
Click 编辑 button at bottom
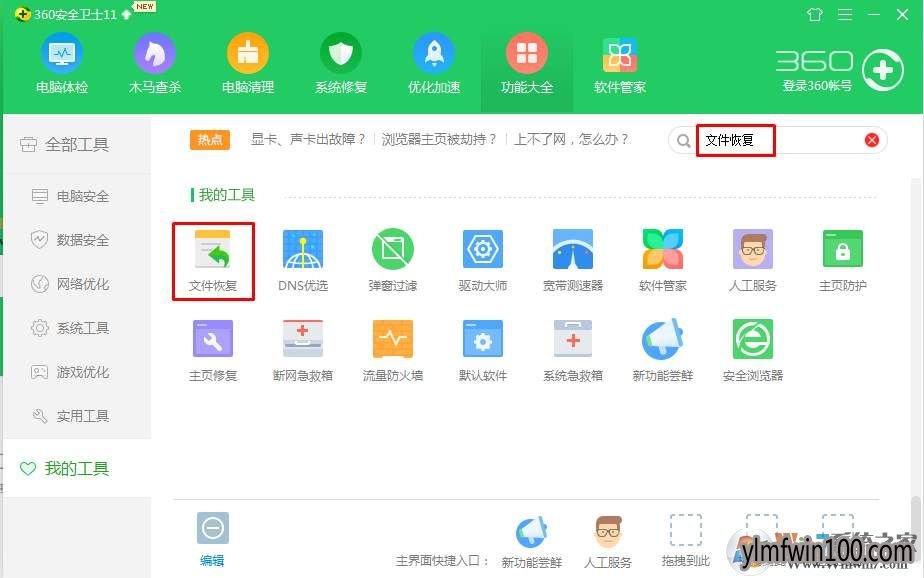point(212,539)
